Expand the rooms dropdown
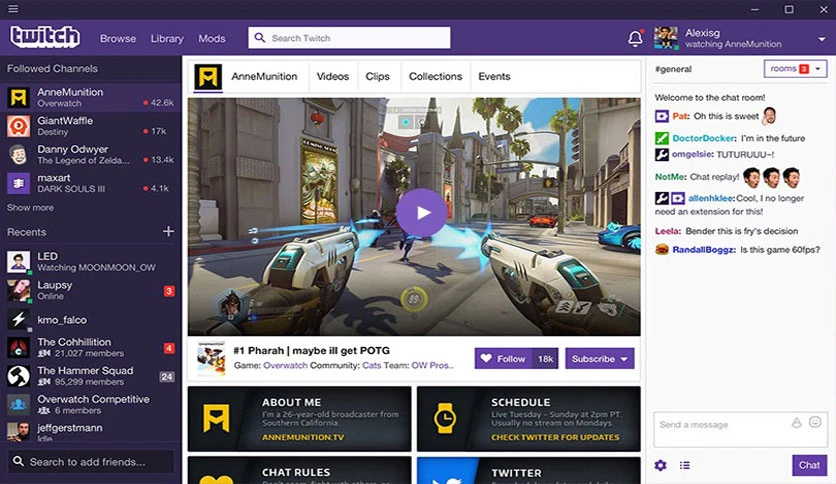This screenshot has height=484, width=836. (x=795, y=69)
